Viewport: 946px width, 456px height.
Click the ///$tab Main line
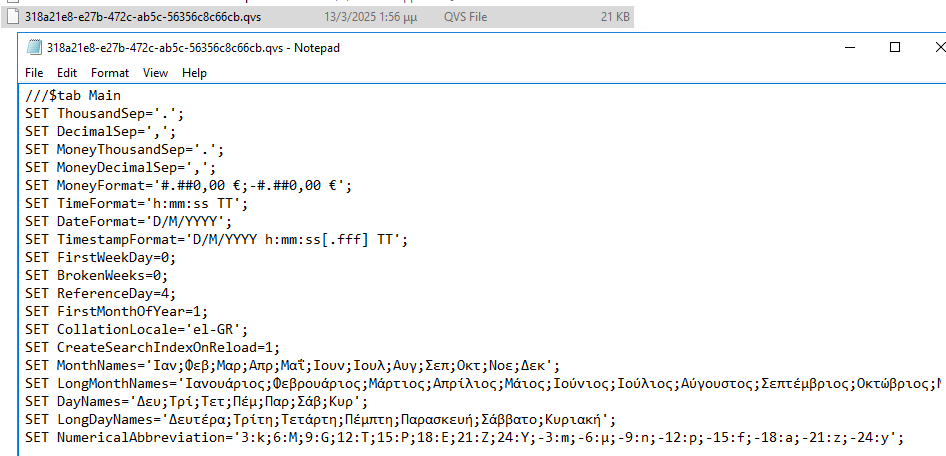point(73,95)
